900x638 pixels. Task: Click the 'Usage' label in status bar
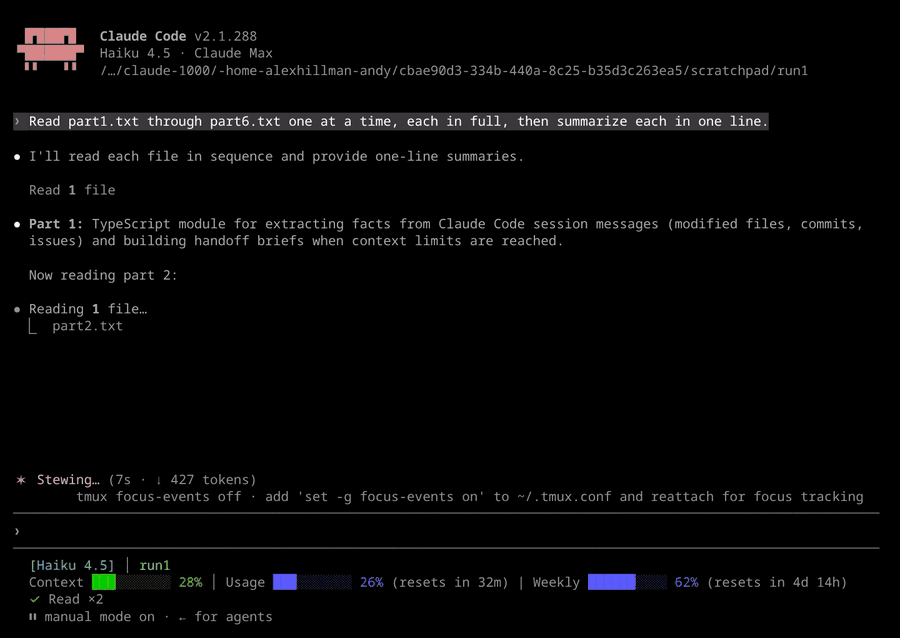pos(245,582)
